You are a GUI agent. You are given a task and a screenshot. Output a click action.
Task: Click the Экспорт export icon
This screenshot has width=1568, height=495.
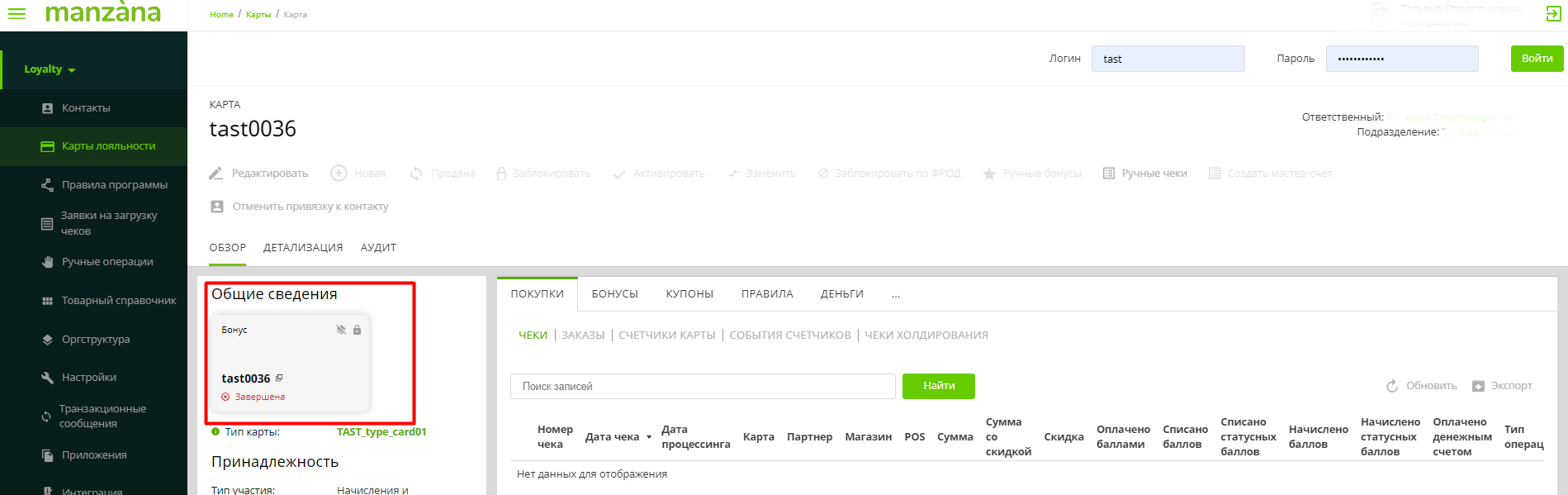[x=1478, y=386]
